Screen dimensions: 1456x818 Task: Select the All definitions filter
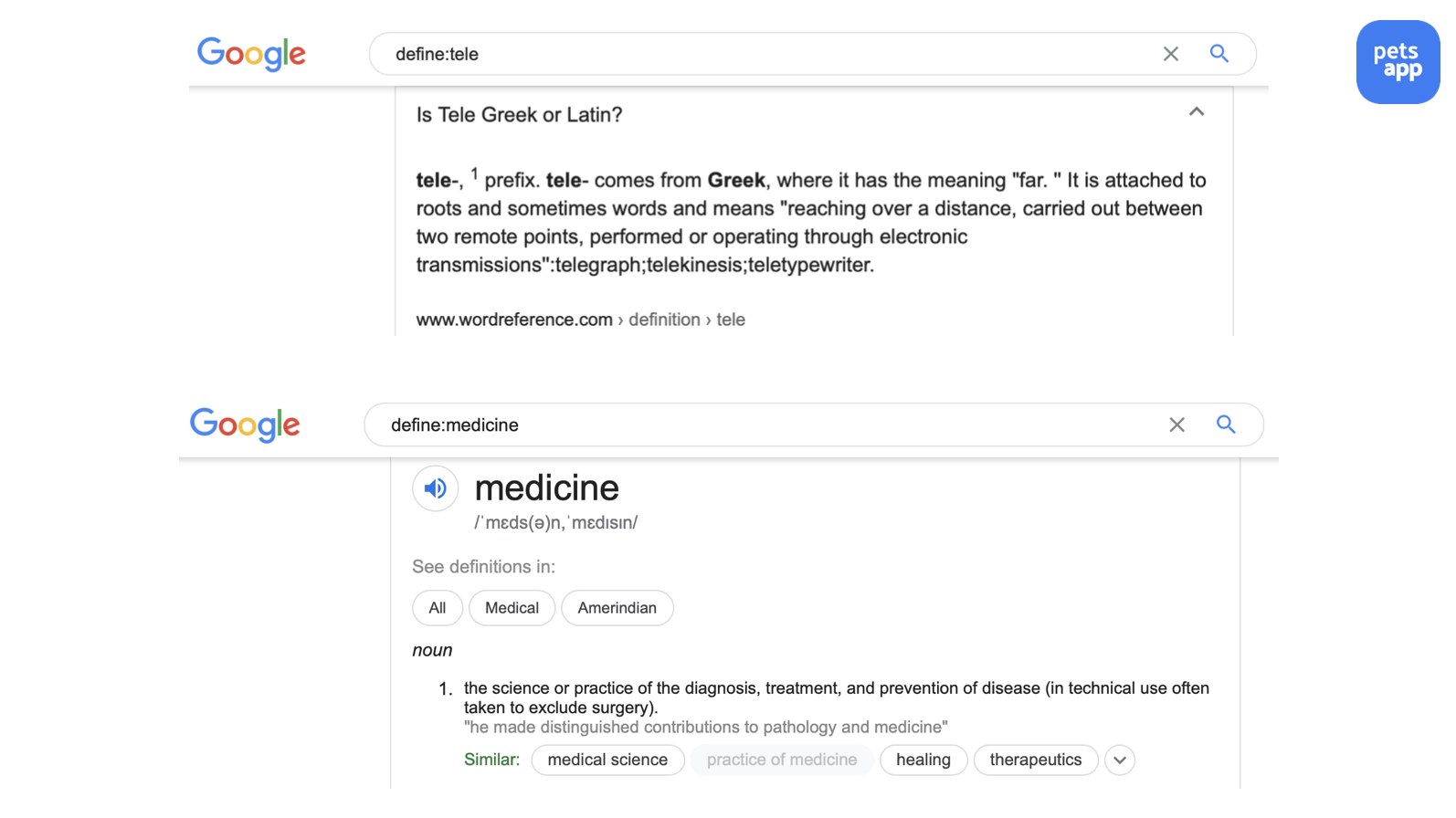point(438,608)
